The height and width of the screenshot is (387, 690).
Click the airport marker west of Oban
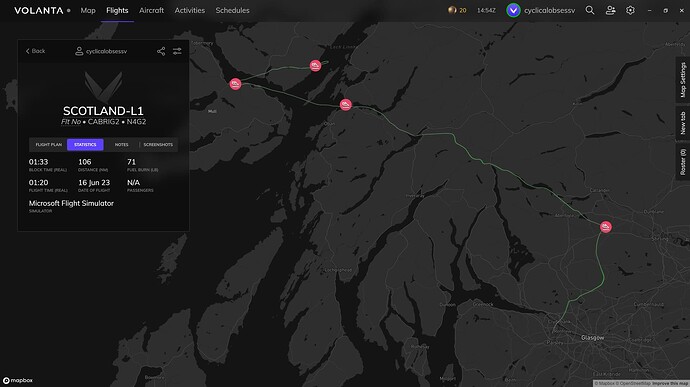pos(345,104)
